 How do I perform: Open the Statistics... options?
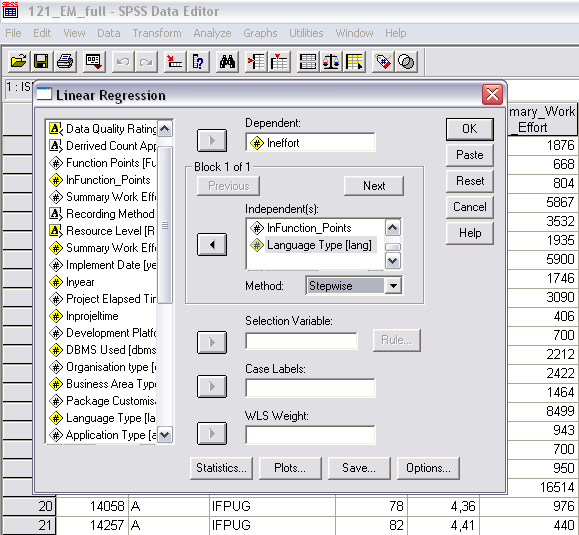point(221,468)
